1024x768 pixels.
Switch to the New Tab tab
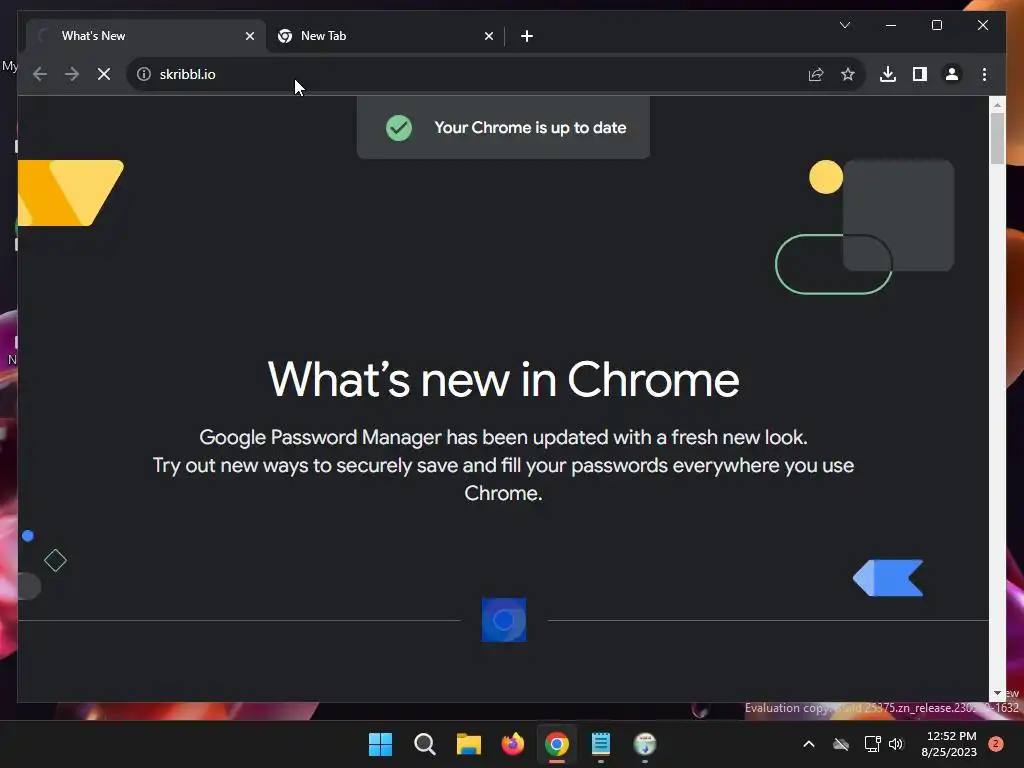(385, 36)
